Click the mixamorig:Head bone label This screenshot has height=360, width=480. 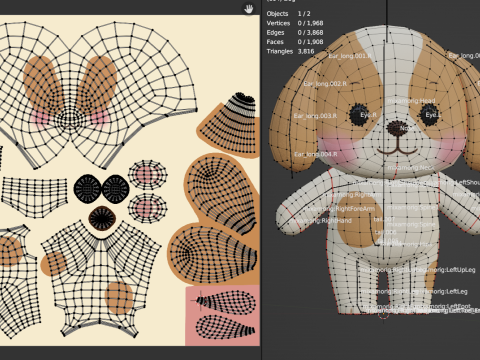click(411, 101)
